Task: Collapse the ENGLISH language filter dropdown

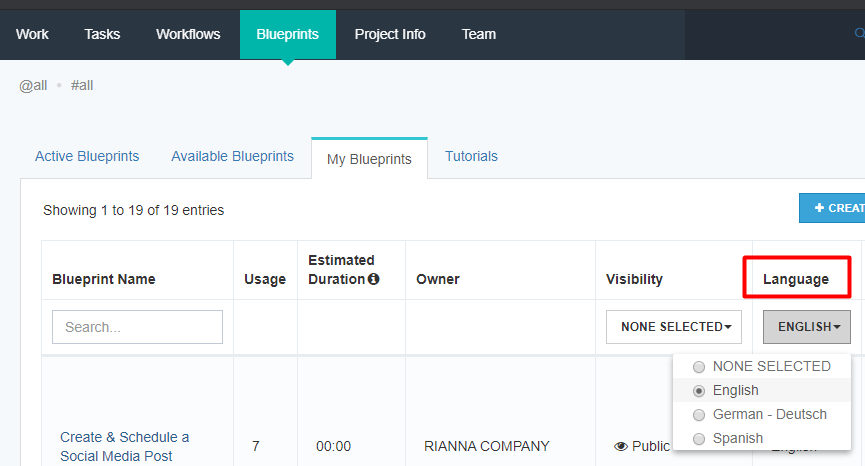Action: tap(806, 327)
